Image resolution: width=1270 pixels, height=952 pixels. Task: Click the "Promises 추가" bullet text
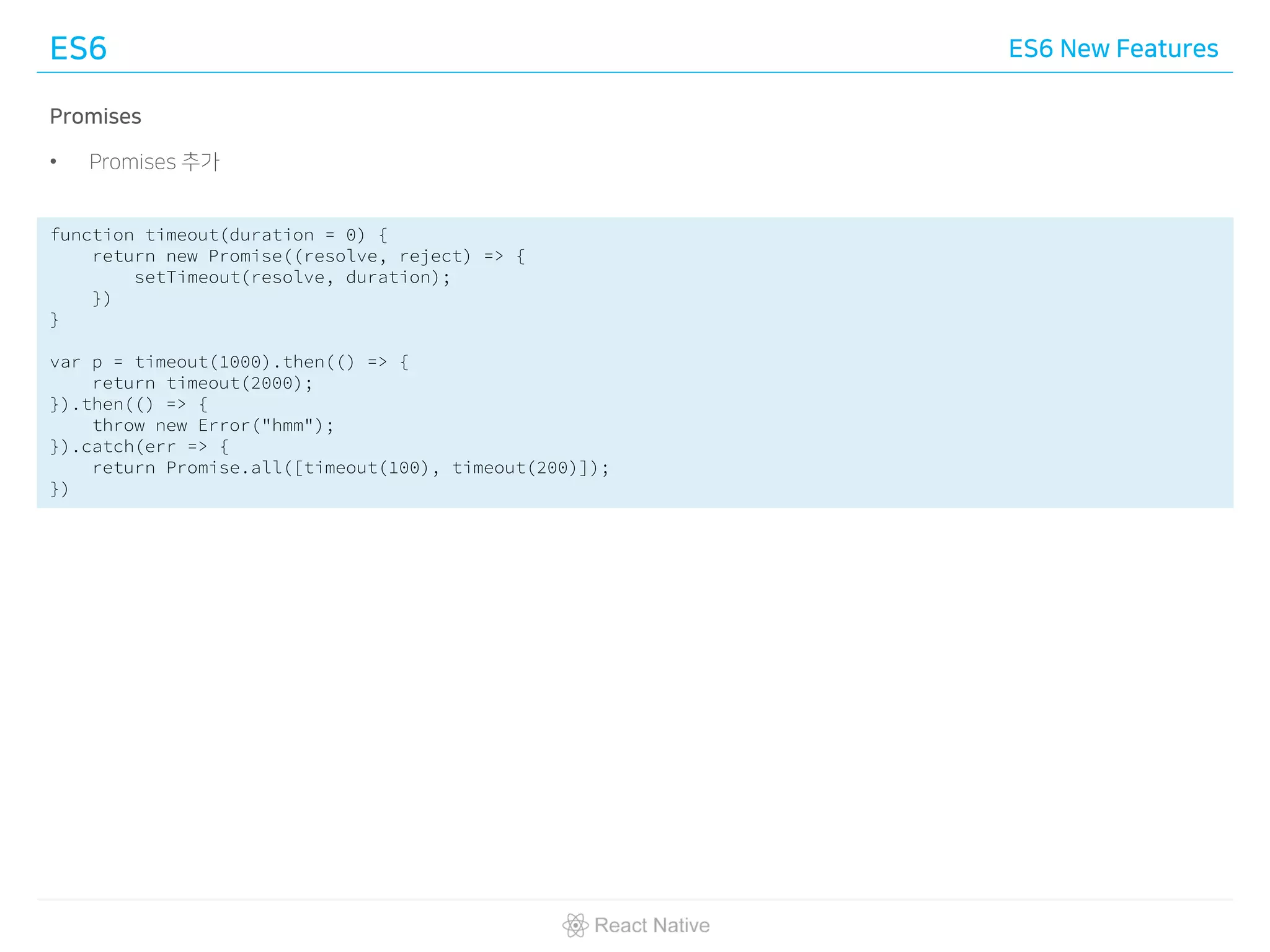click(154, 162)
